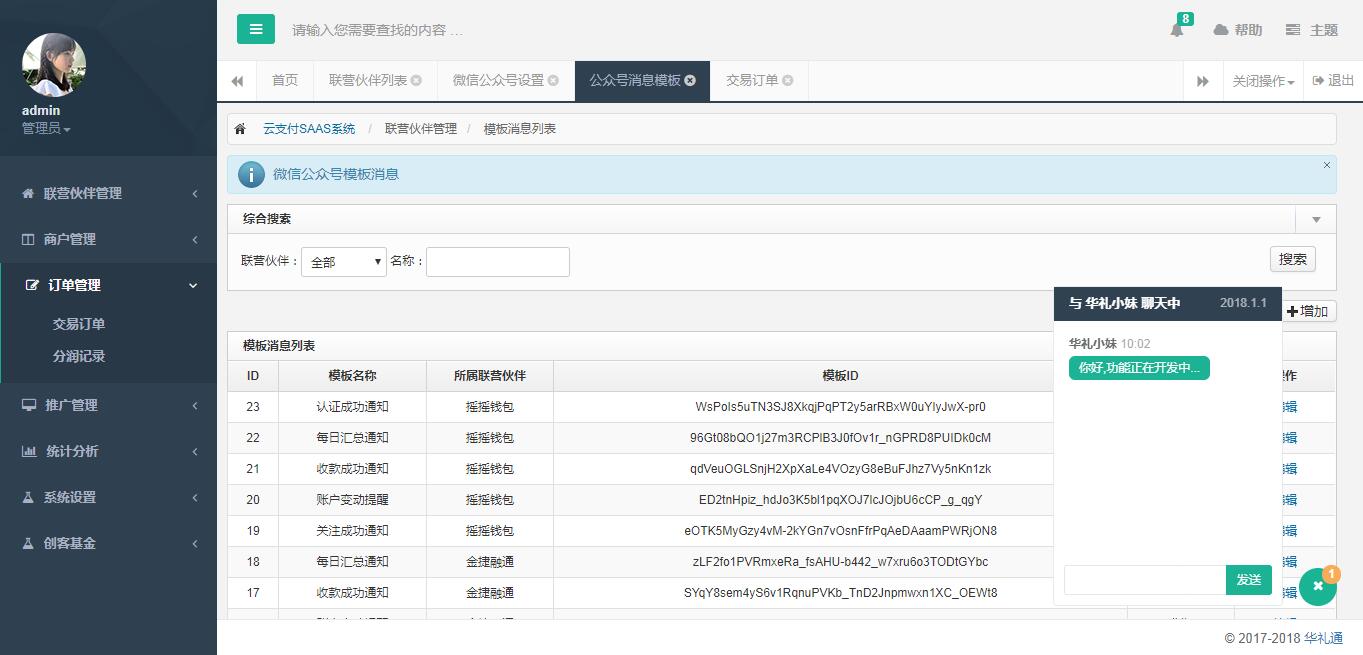This screenshot has width=1363, height=655.
Task: Click the home breadcrumb icon beside 云支付SAAS系统
Action: coord(239,128)
